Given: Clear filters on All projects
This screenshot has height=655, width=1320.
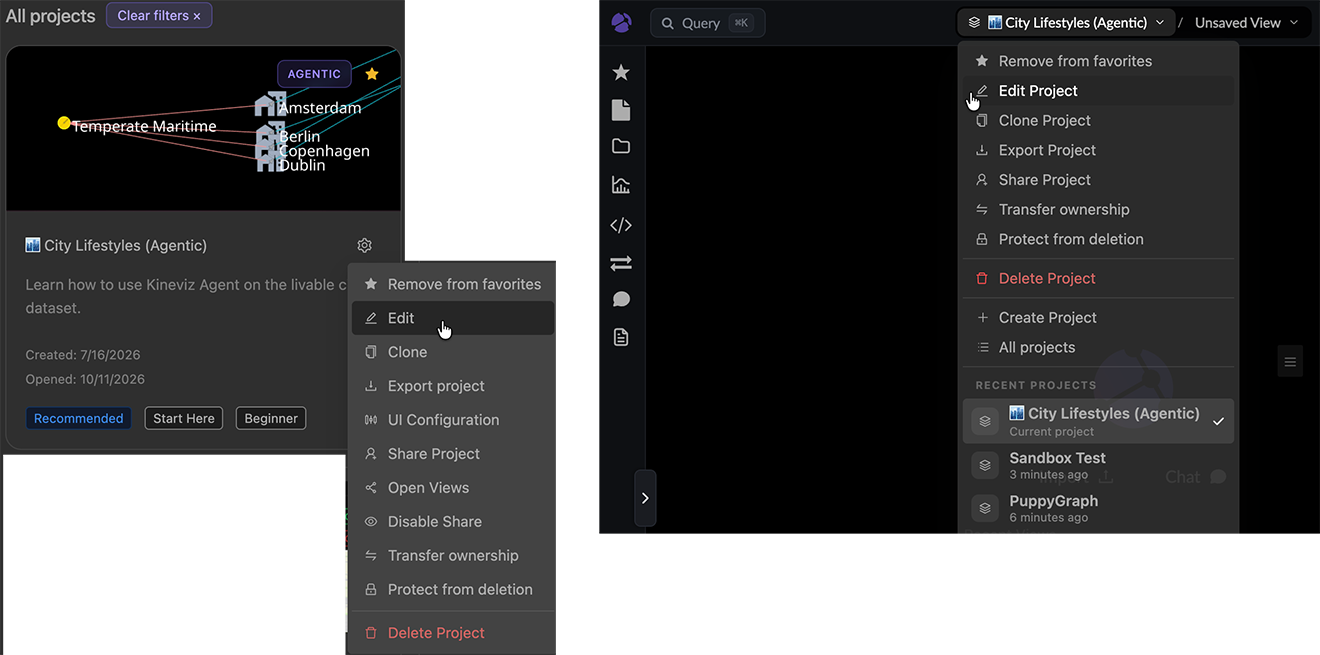Looking at the screenshot, I should coord(159,15).
